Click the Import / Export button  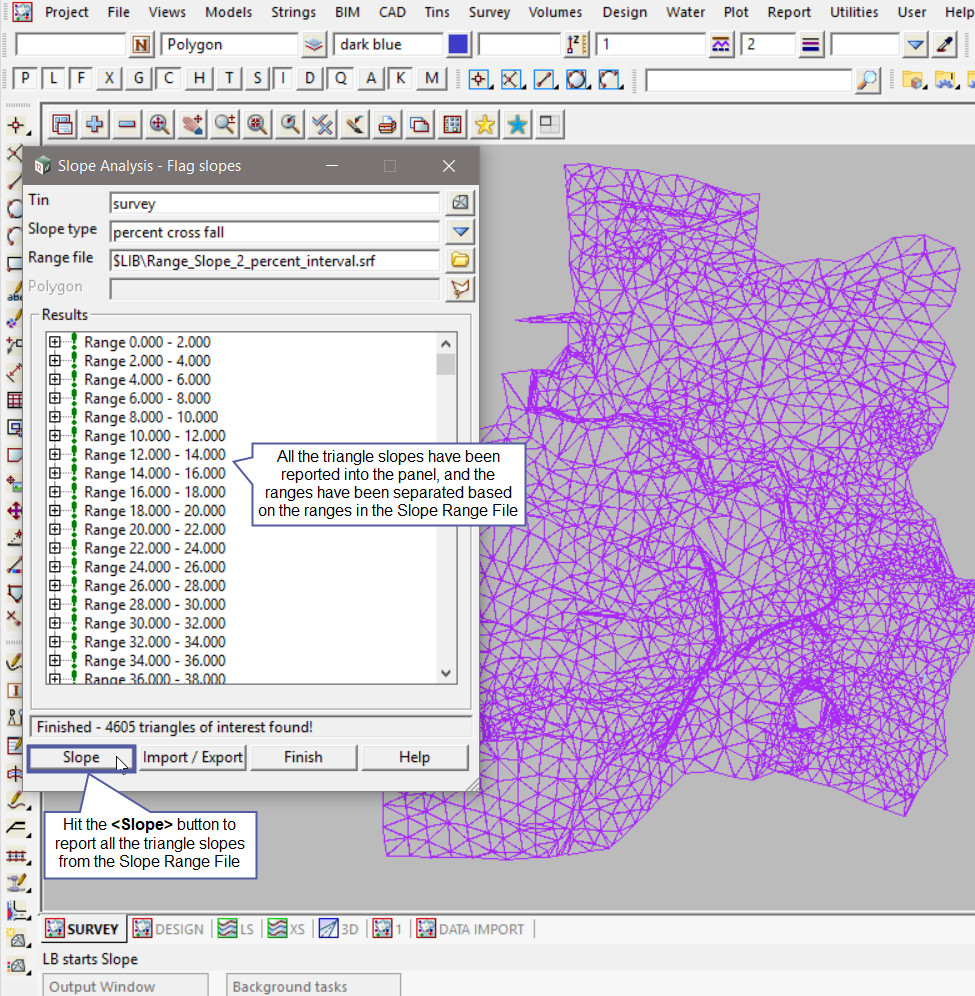(193, 757)
